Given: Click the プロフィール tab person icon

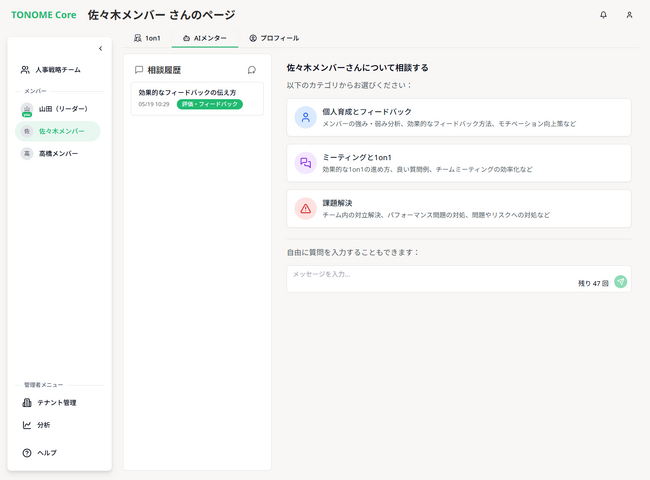Looking at the screenshot, I should [x=253, y=38].
